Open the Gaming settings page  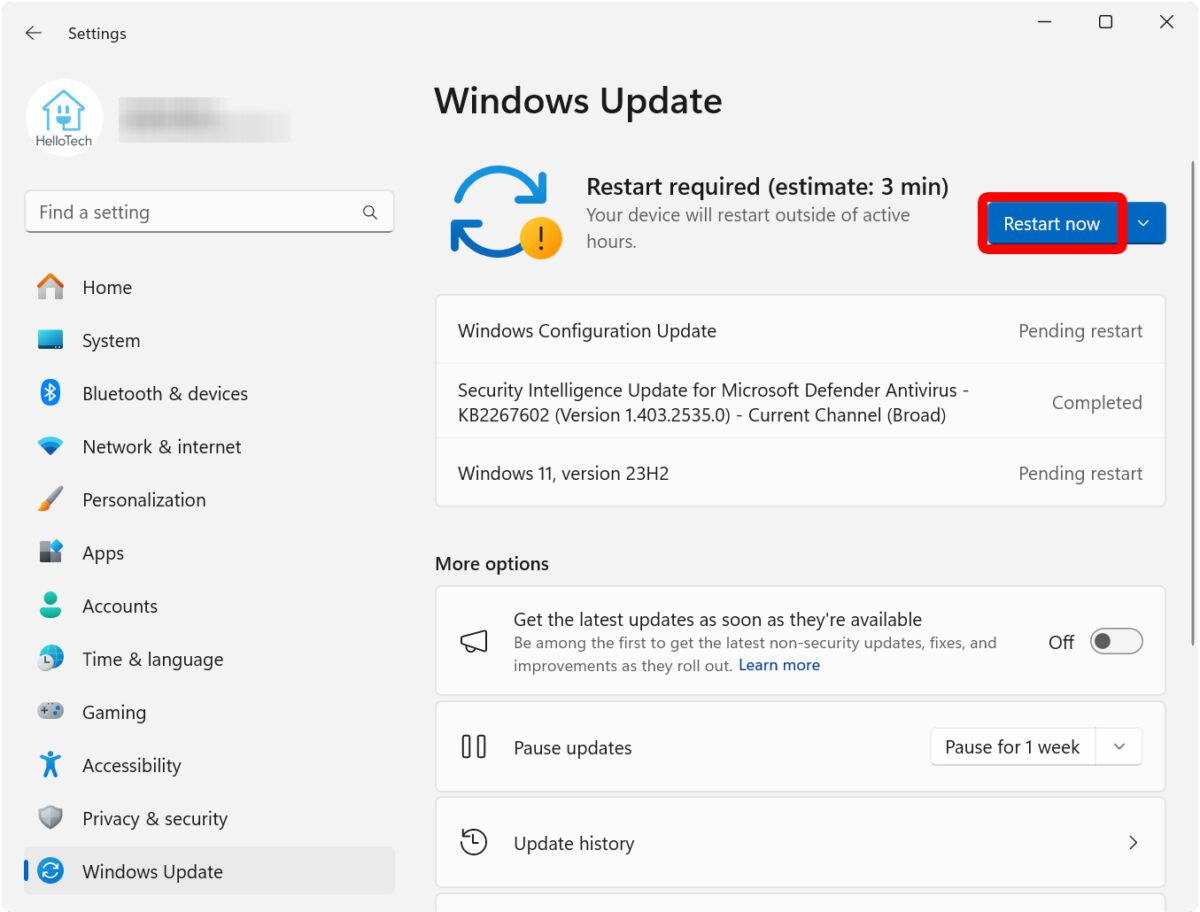(113, 712)
